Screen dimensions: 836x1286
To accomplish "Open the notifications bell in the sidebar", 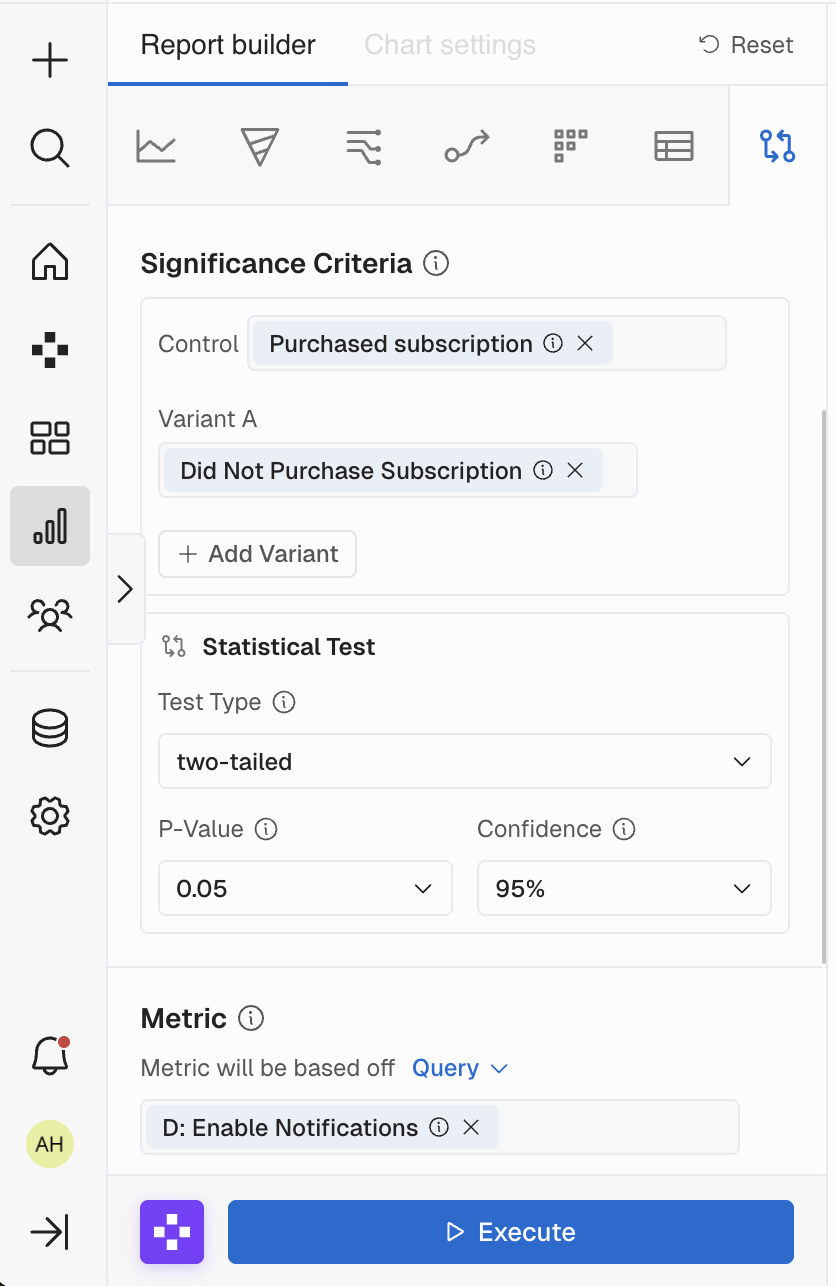I will [50, 1055].
